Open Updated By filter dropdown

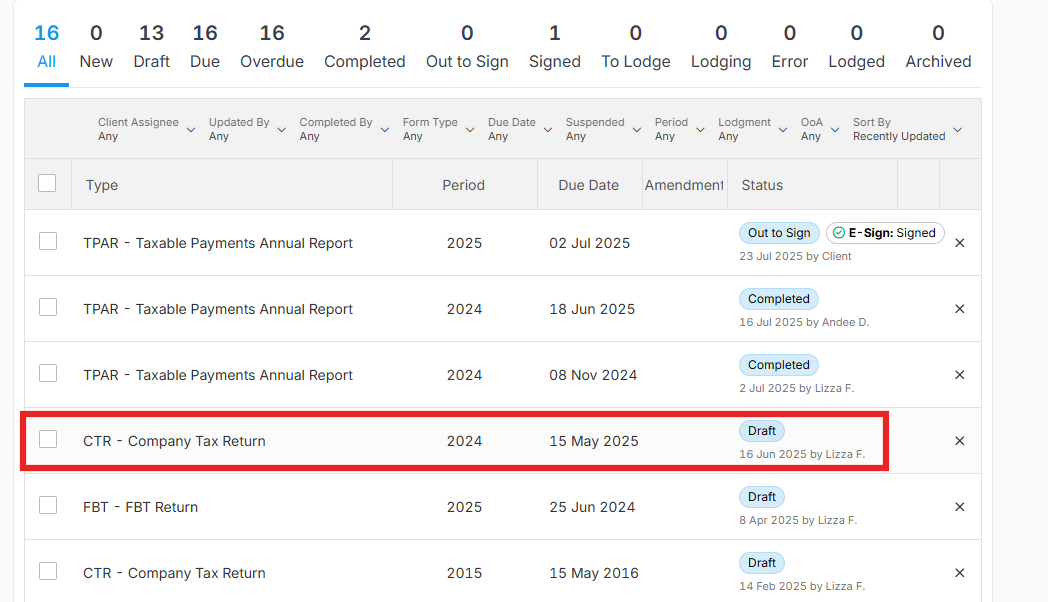click(x=247, y=129)
